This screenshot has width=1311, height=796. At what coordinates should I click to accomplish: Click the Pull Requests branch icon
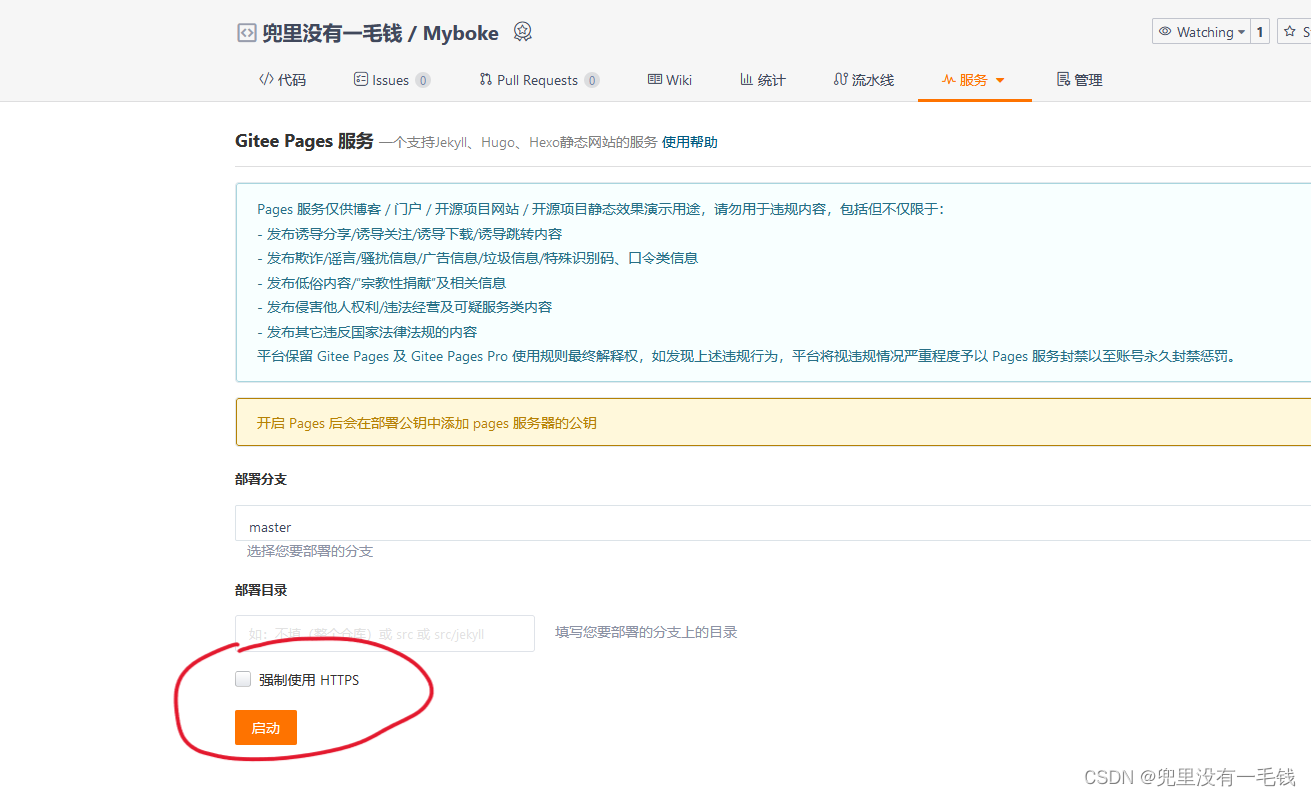pyautogui.click(x=486, y=79)
